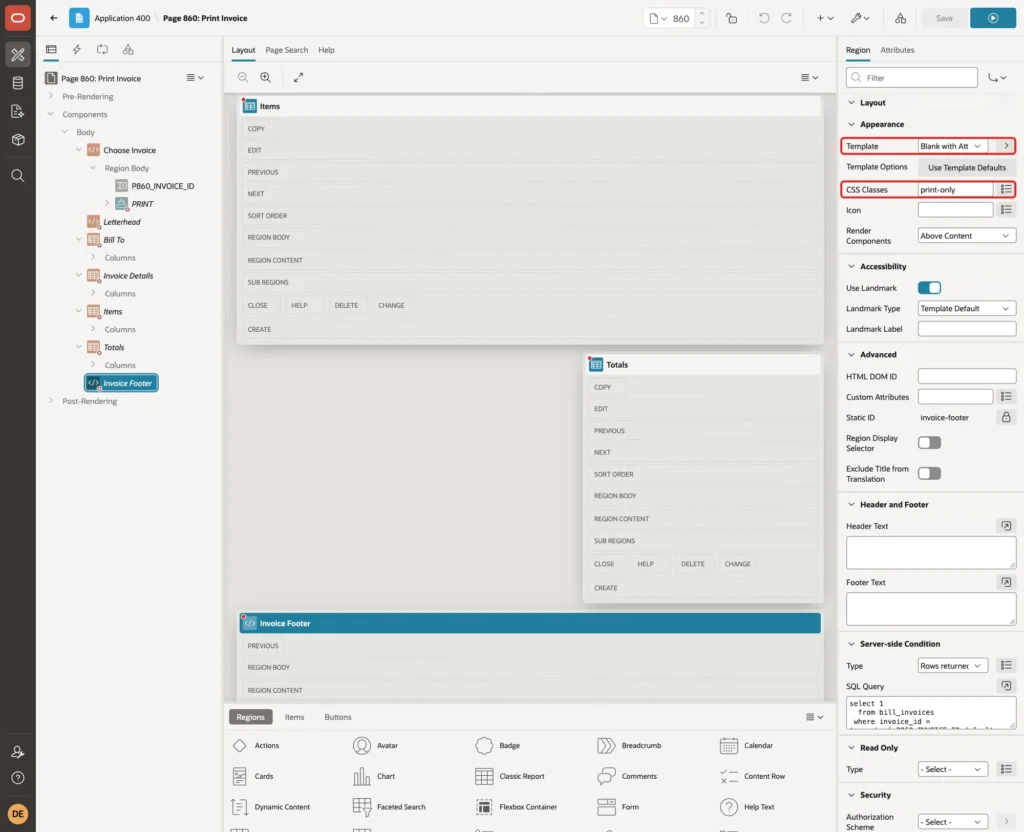
Task: Switch to the Page Search tab
Action: click(x=286, y=50)
